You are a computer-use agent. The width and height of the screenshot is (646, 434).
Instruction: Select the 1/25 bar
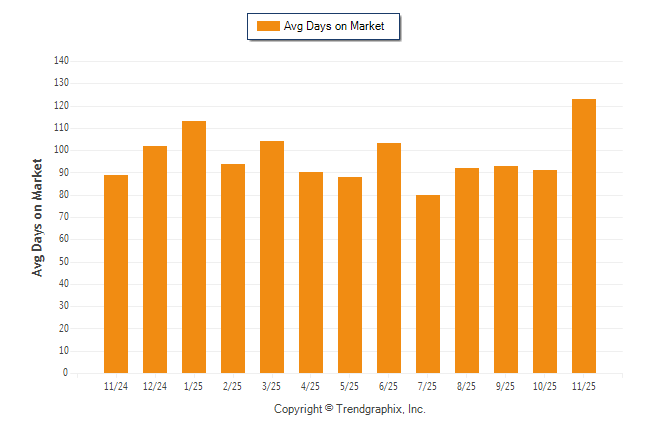click(194, 247)
